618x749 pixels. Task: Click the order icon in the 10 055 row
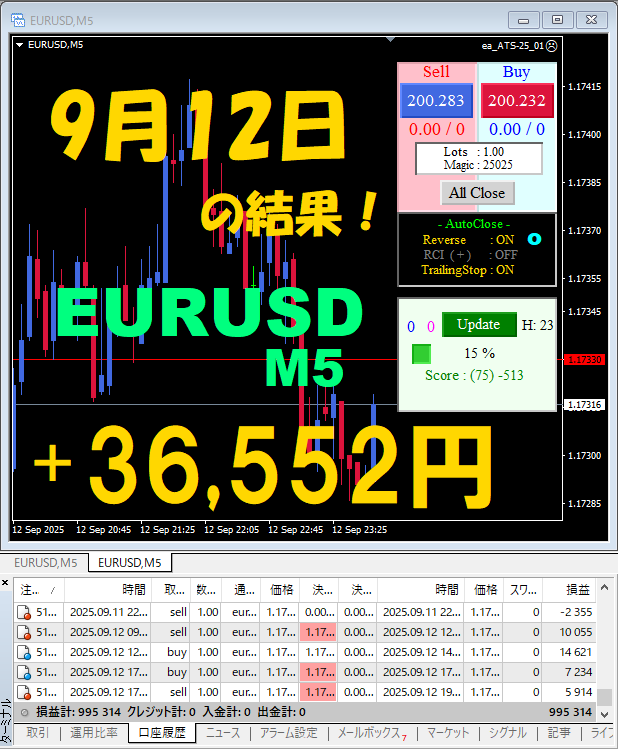point(24,632)
